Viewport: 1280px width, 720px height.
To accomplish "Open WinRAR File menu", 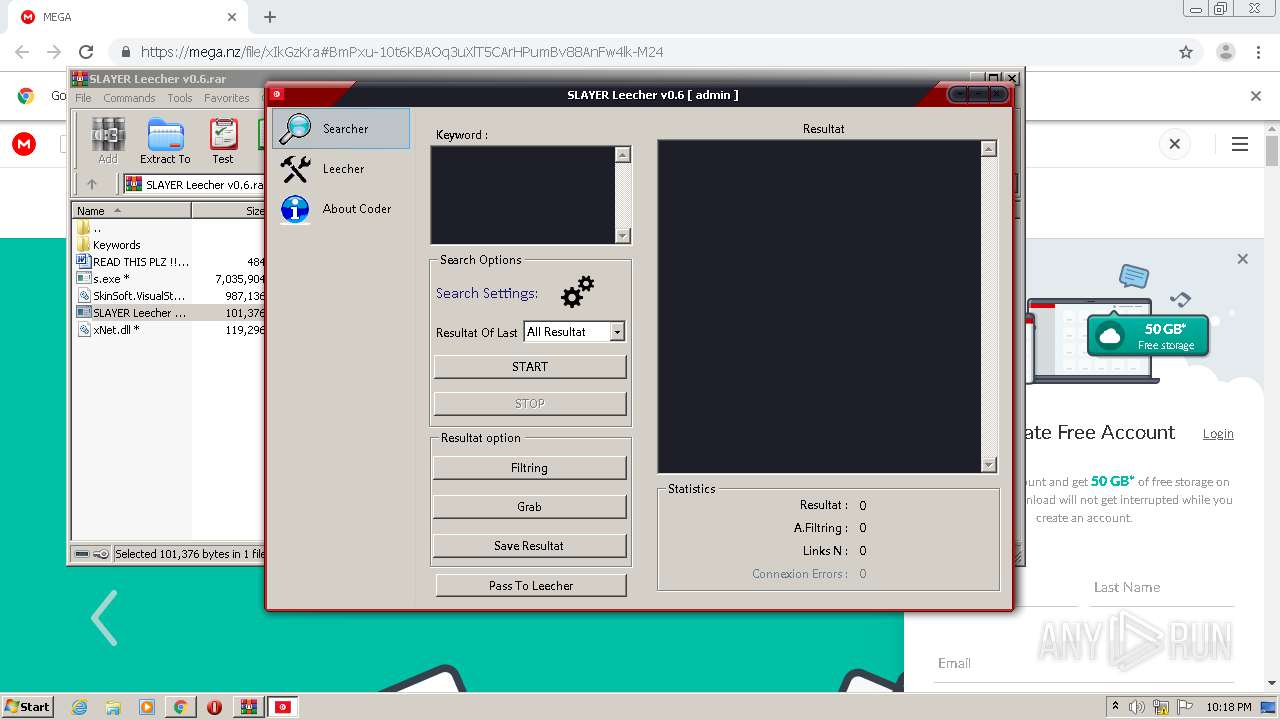I will tap(83, 98).
